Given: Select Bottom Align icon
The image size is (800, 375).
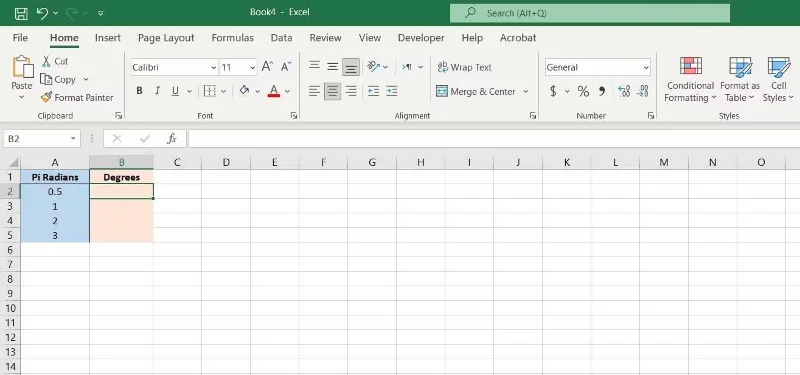Looking at the screenshot, I should point(351,67).
